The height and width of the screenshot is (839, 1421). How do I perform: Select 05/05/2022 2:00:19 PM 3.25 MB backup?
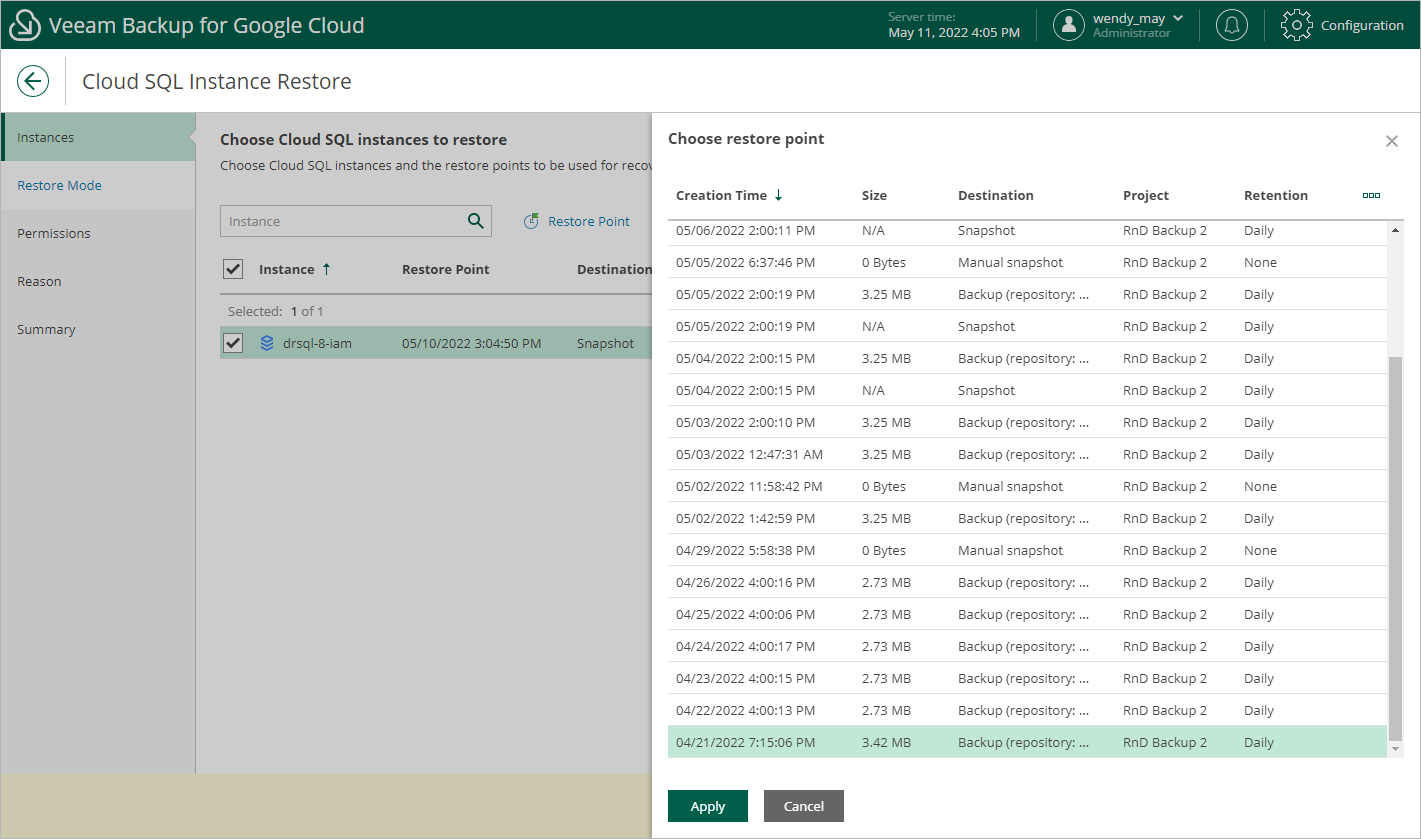point(1027,294)
